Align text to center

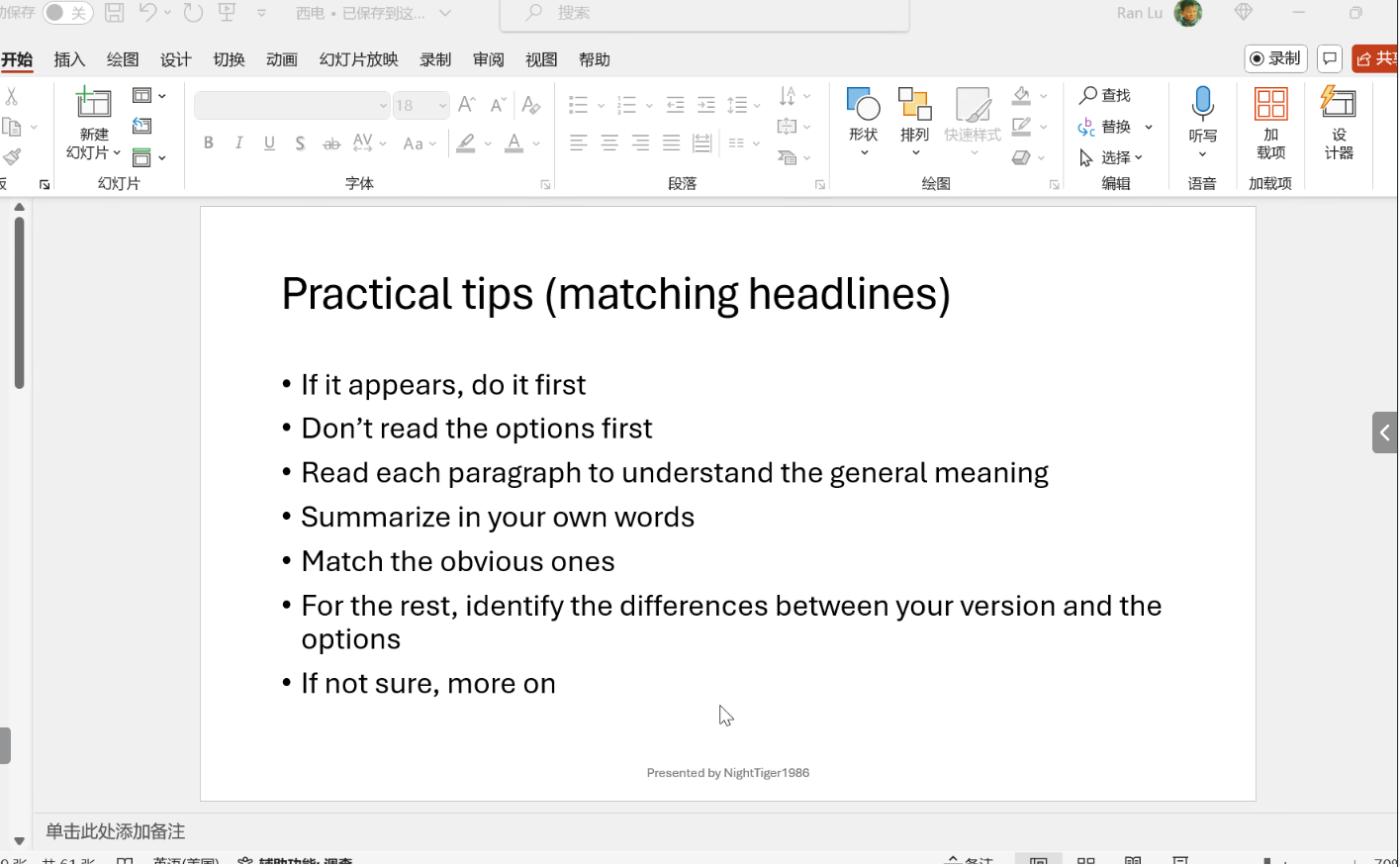[x=609, y=144]
